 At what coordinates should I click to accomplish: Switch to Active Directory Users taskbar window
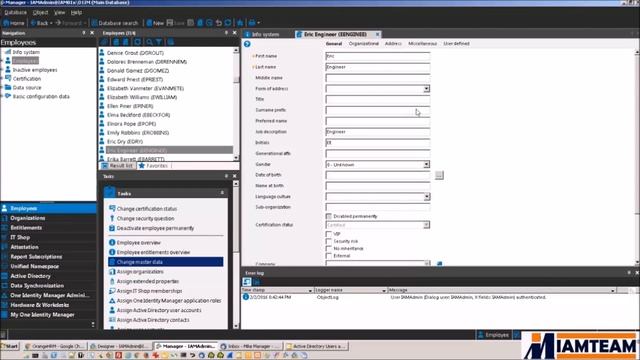pyautogui.click(x=317, y=346)
